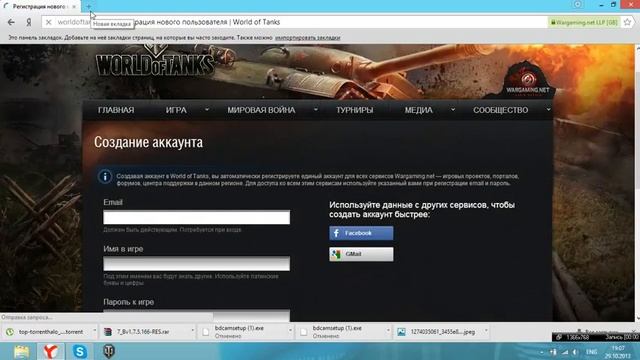Open the МЕДИА menu item
Image resolution: width=640 pixels, height=360 pixels.
[418, 110]
